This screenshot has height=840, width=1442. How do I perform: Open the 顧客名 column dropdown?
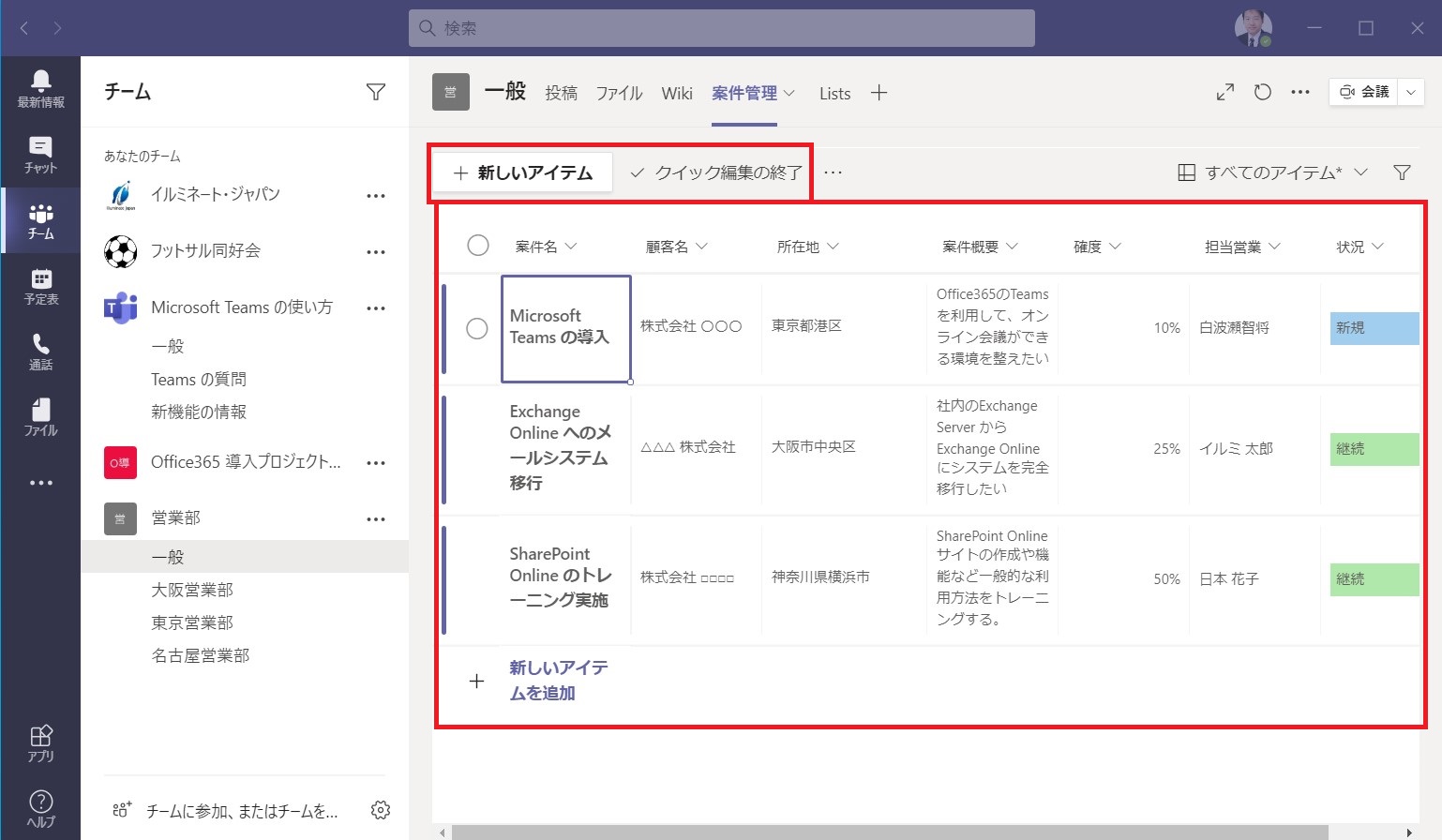701,247
